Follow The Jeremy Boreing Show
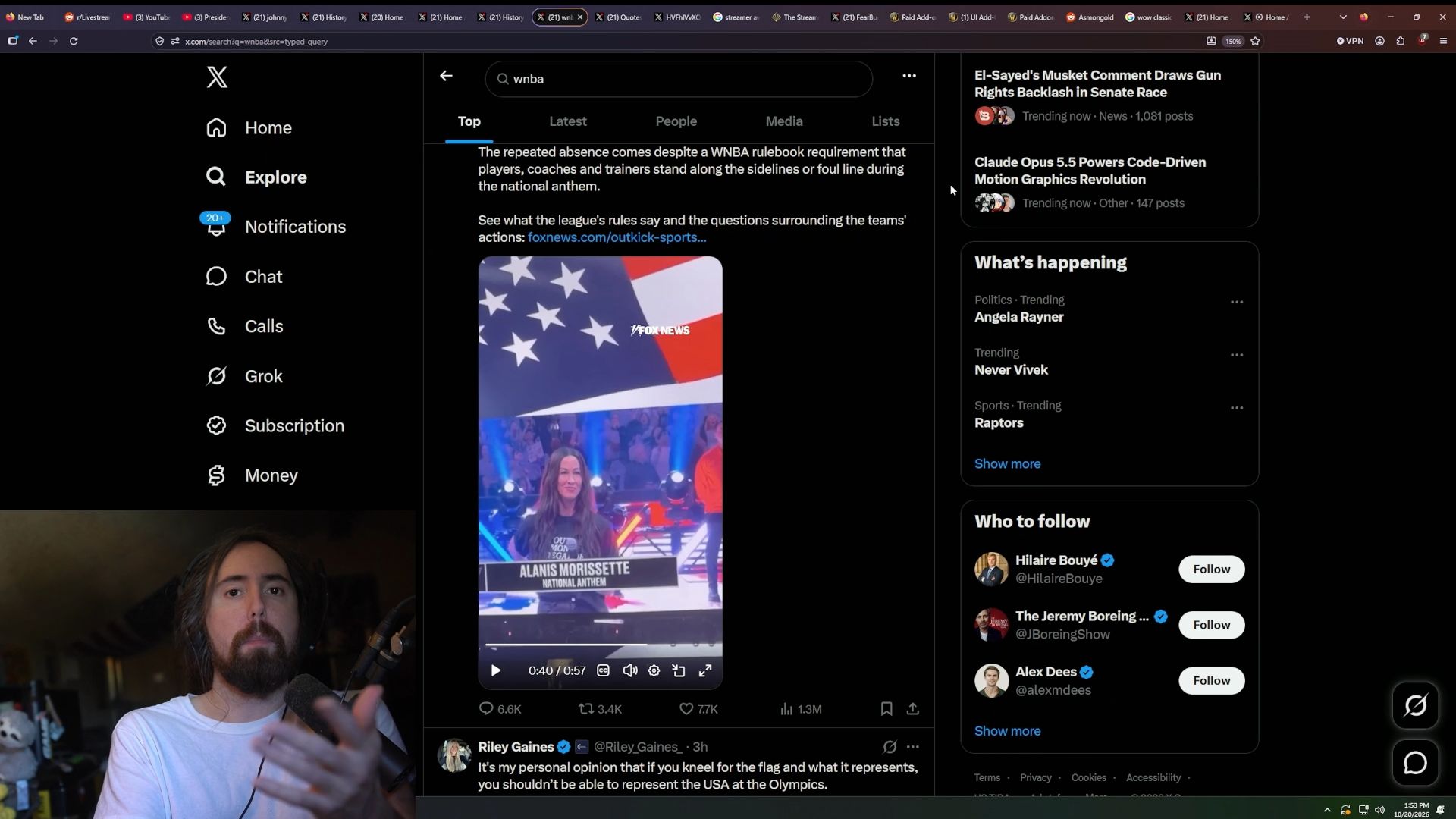This screenshot has width=1456, height=819. 1211,625
